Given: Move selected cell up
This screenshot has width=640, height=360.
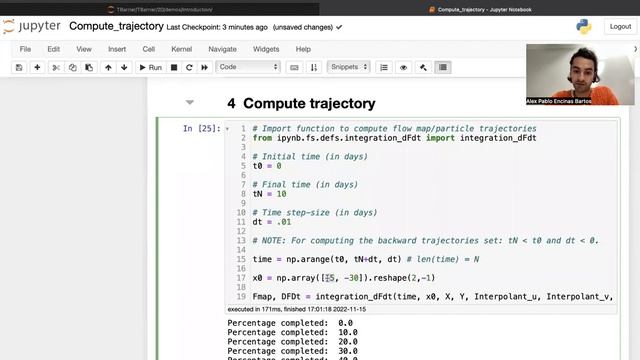Looking at the screenshot, I should [x=108, y=67].
